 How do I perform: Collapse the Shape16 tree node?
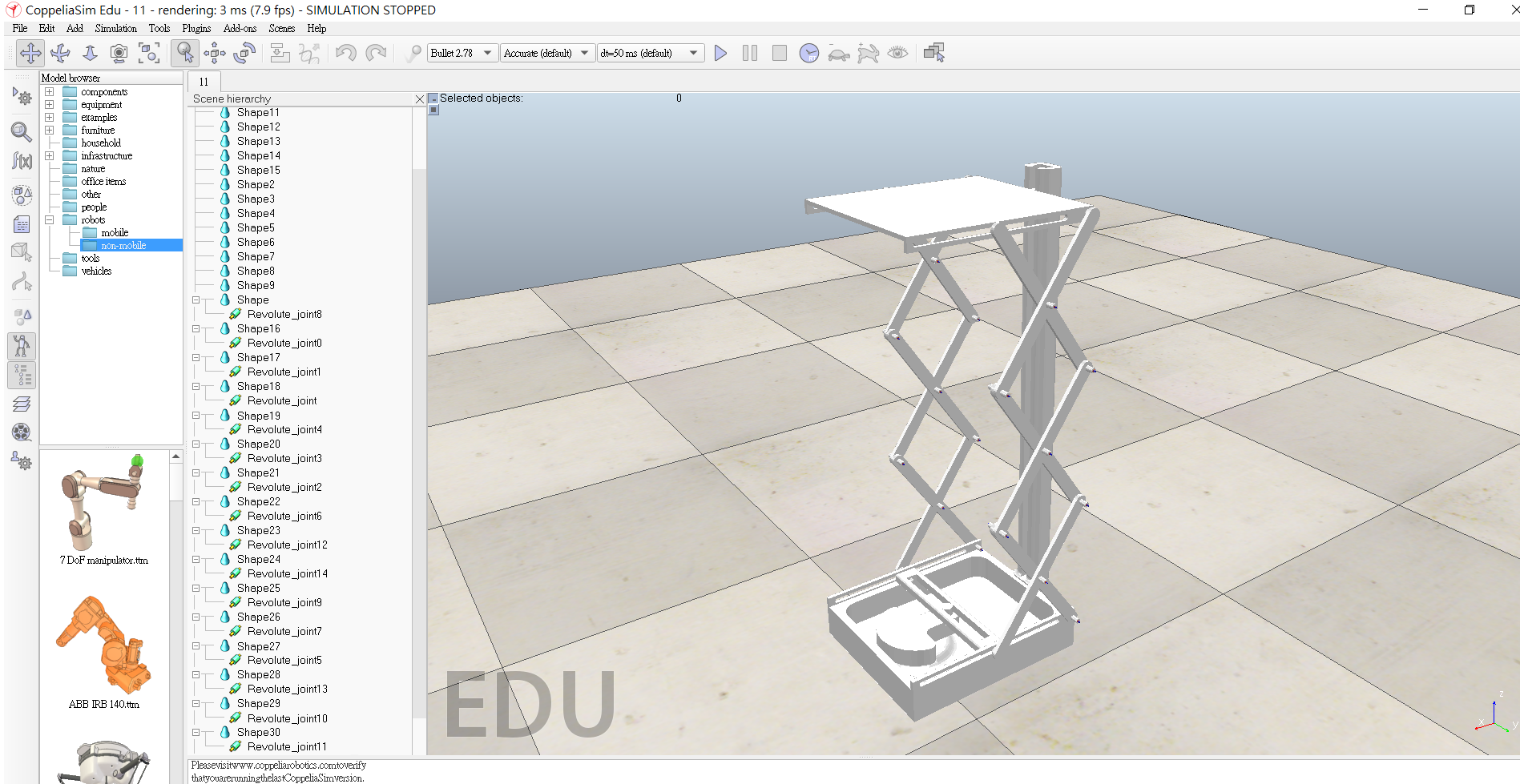196,329
